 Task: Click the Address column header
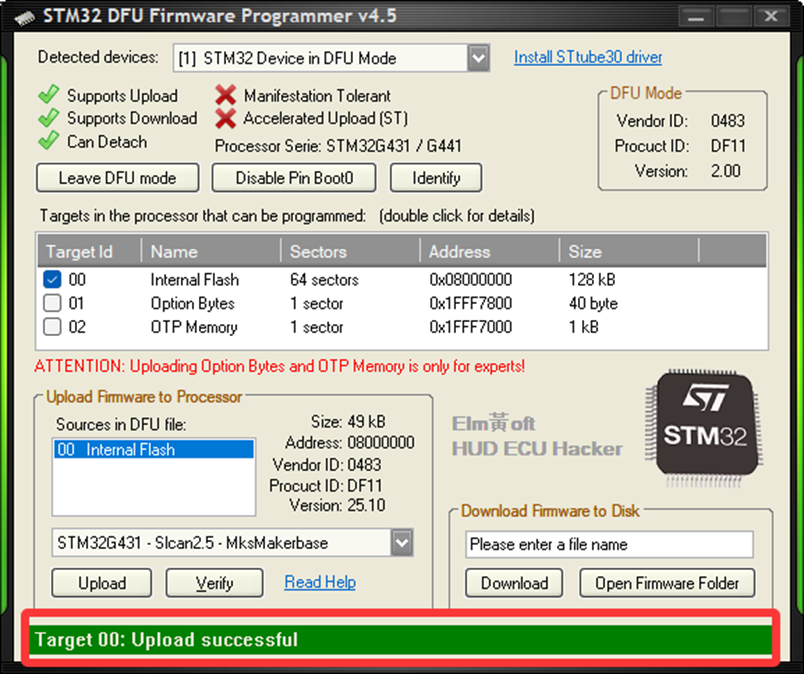tap(490, 252)
